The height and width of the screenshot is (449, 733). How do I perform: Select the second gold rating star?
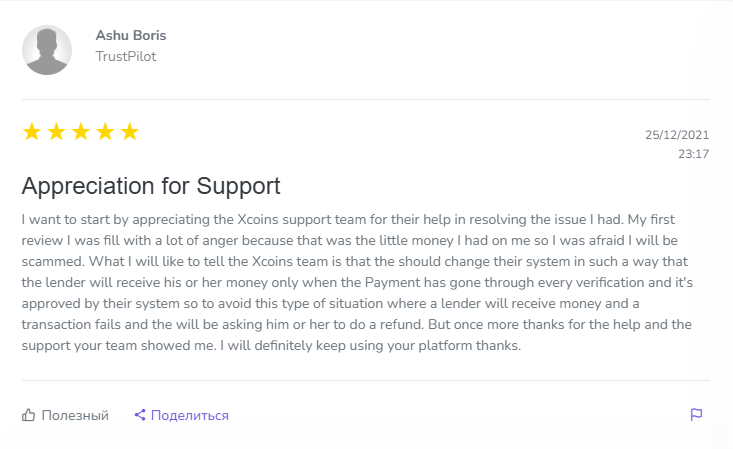pyautogui.click(x=56, y=132)
